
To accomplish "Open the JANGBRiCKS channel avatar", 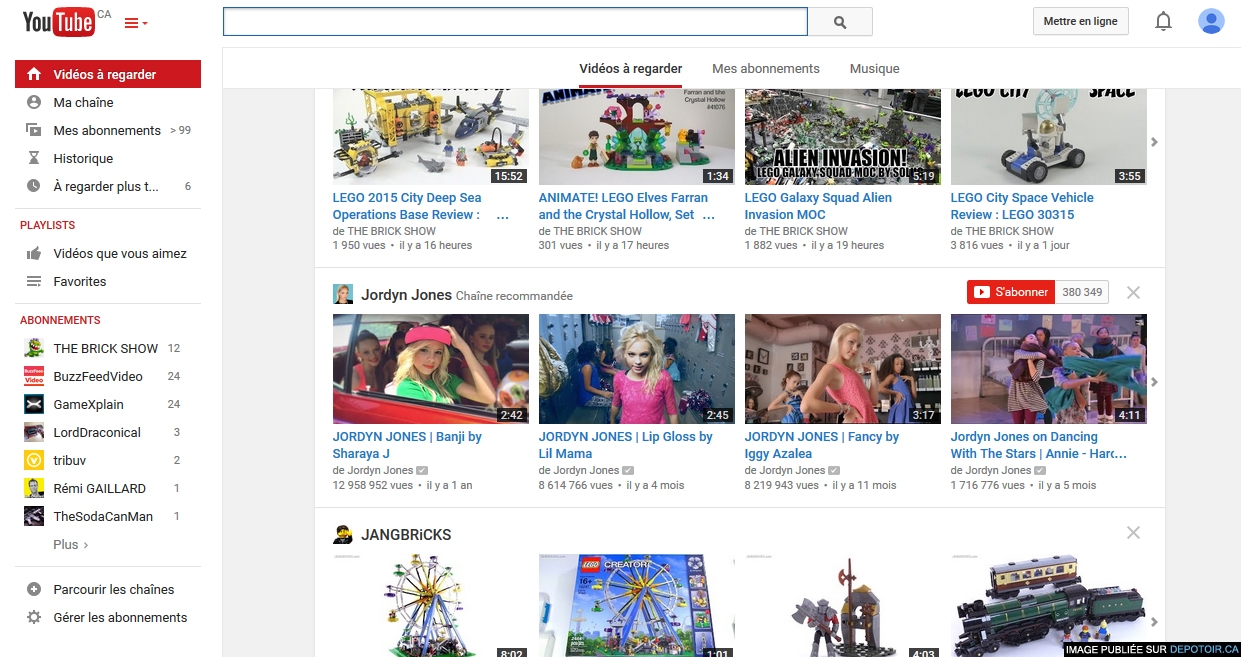I will click(x=343, y=534).
